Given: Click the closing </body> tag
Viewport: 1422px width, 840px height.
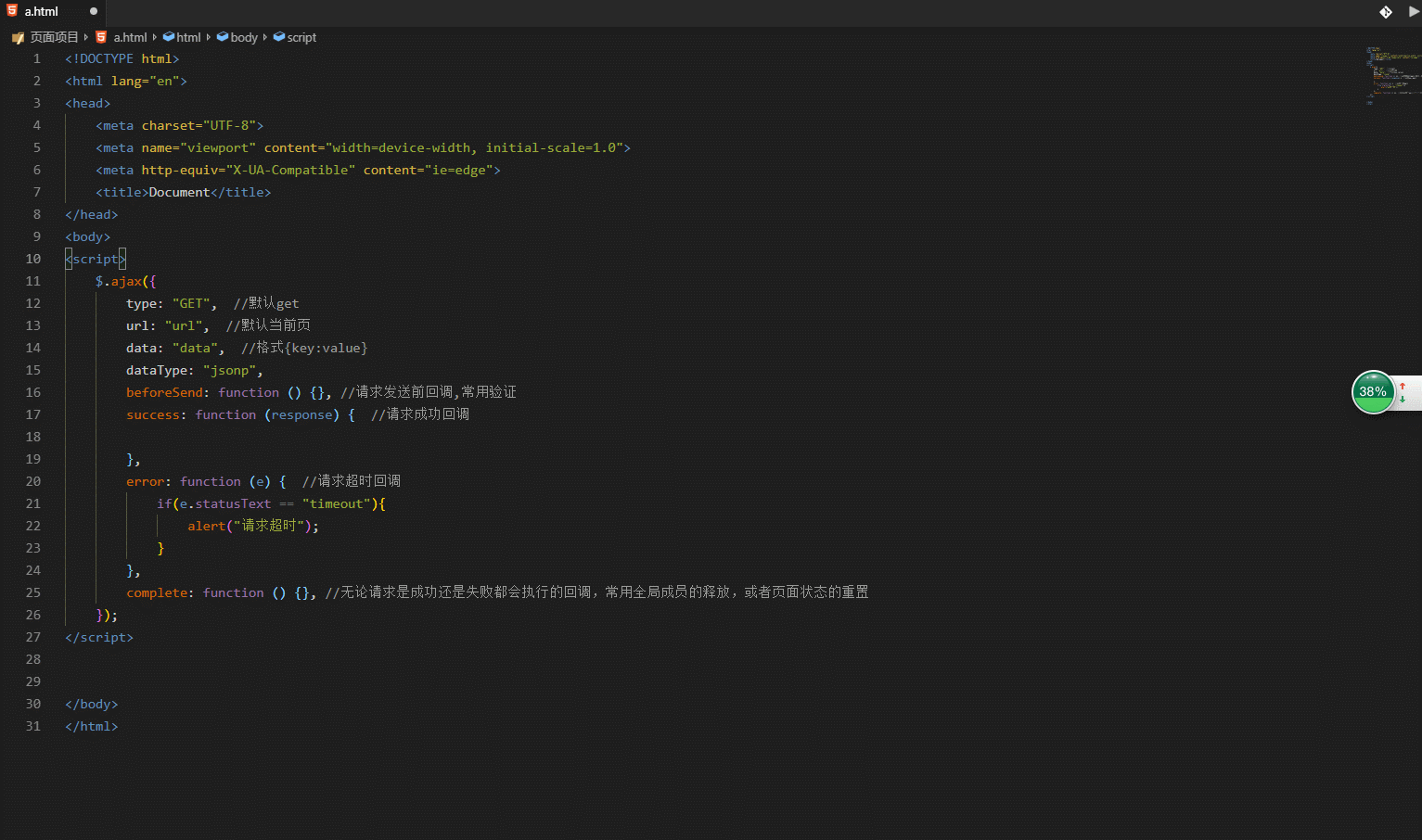Looking at the screenshot, I should [x=92, y=704].
